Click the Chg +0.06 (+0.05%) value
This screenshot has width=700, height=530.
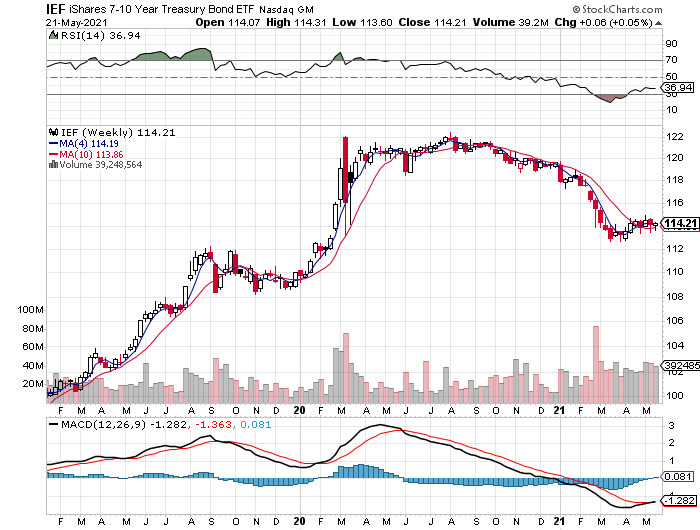point(603,22)
